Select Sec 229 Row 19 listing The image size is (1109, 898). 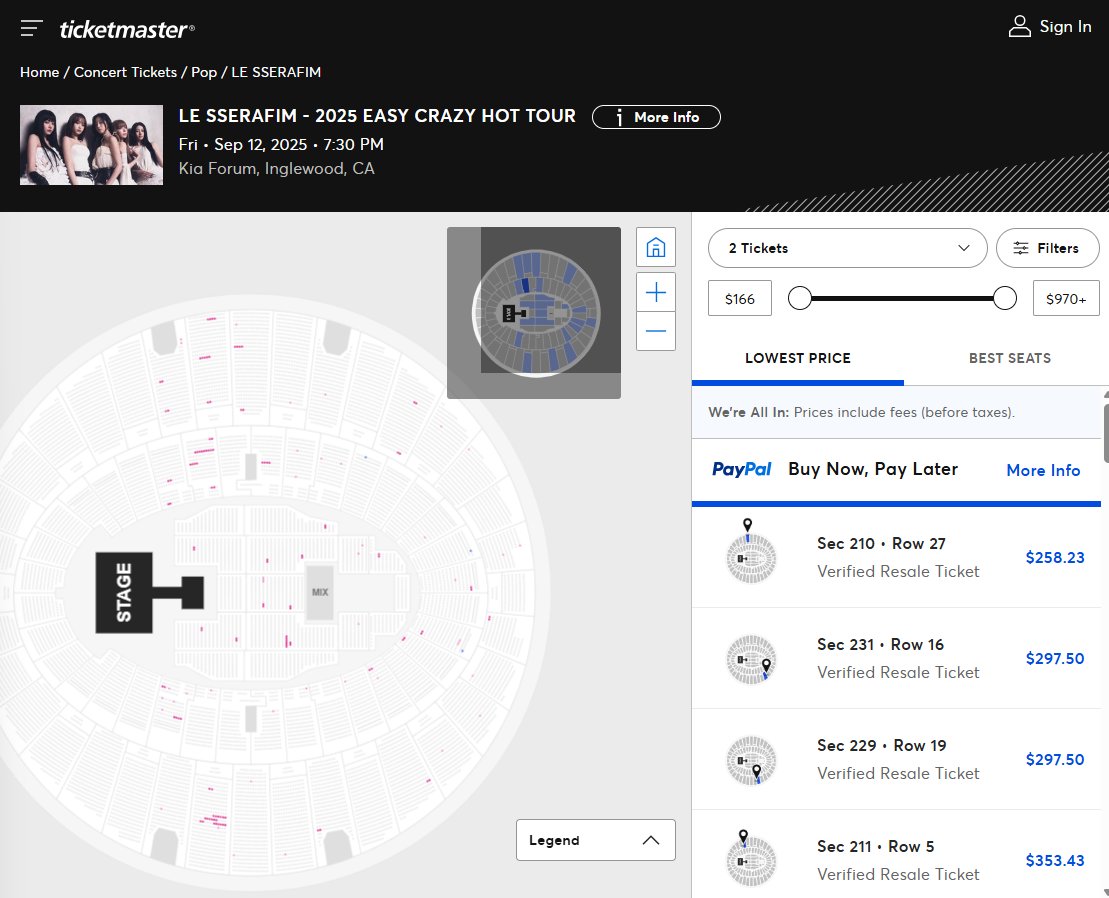click(896, 759)
